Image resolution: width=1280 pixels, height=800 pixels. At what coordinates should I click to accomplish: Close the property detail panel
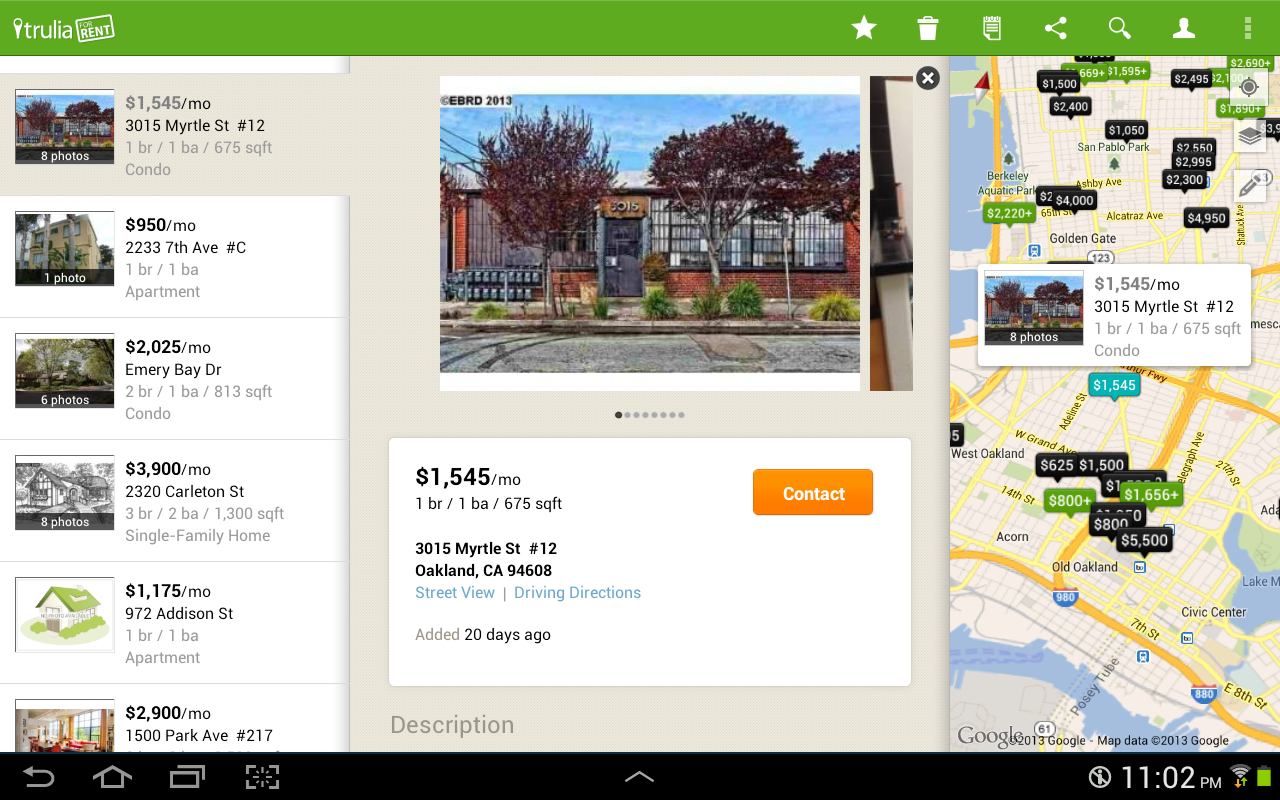(928, 78)
